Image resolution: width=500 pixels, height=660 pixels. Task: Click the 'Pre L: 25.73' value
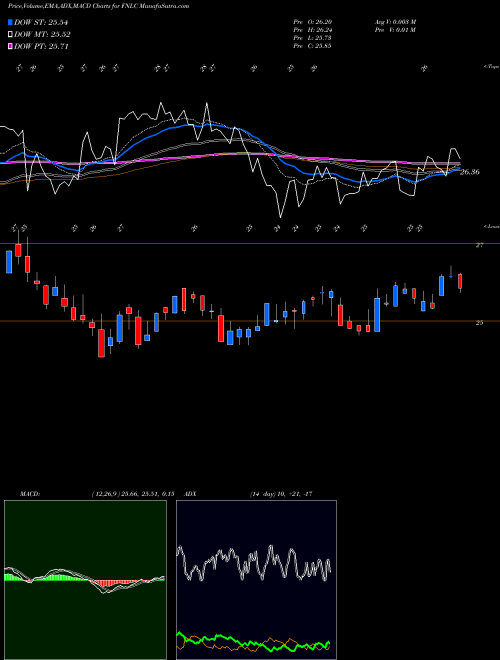click(312, 38)
